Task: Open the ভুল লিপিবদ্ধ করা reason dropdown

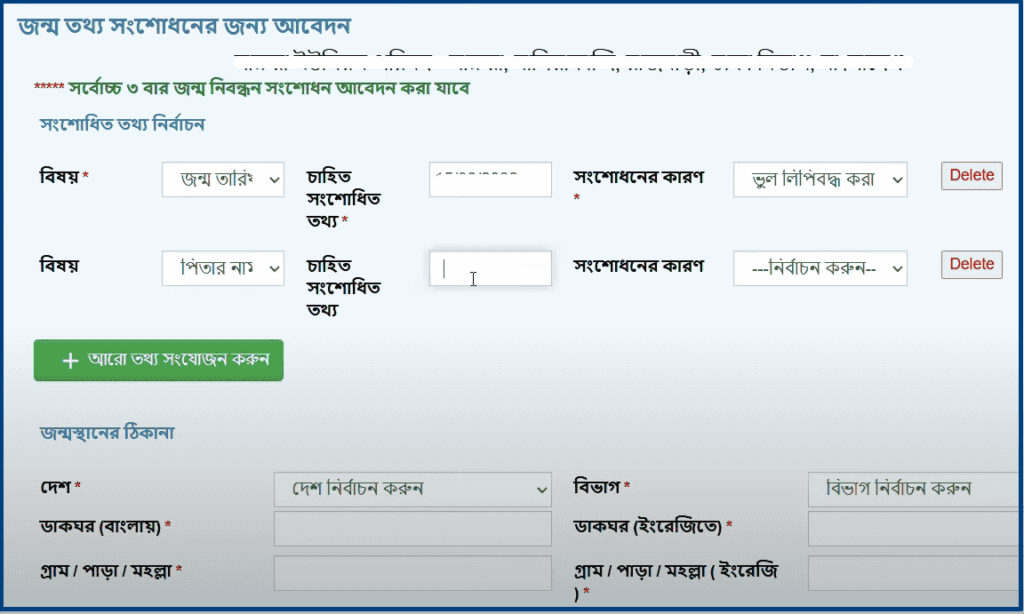Action: tap(819, 179)
